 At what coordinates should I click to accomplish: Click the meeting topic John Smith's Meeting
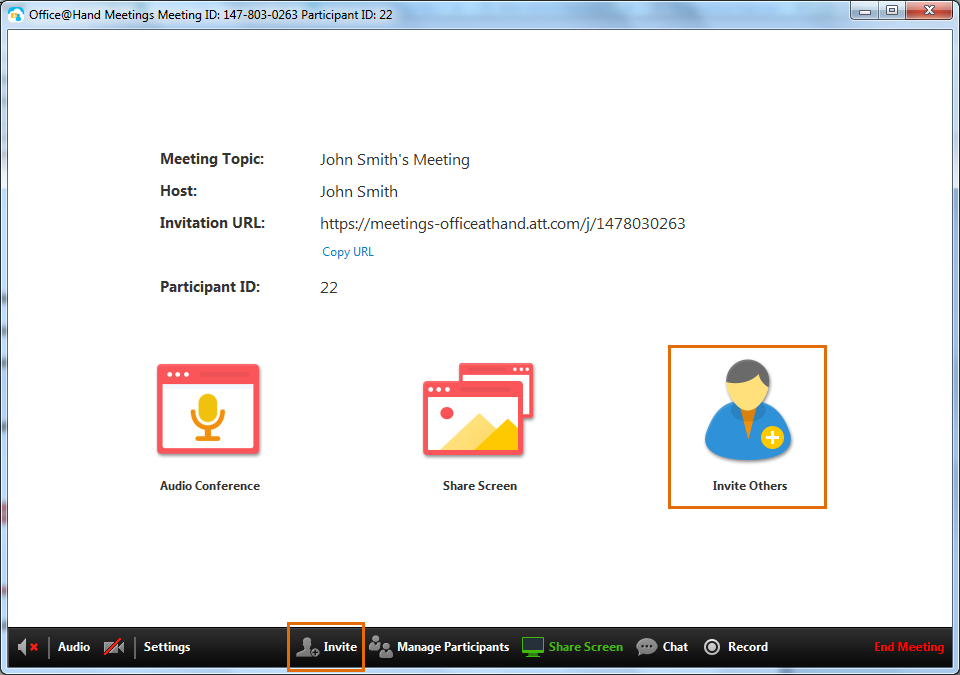coord(395,160)
